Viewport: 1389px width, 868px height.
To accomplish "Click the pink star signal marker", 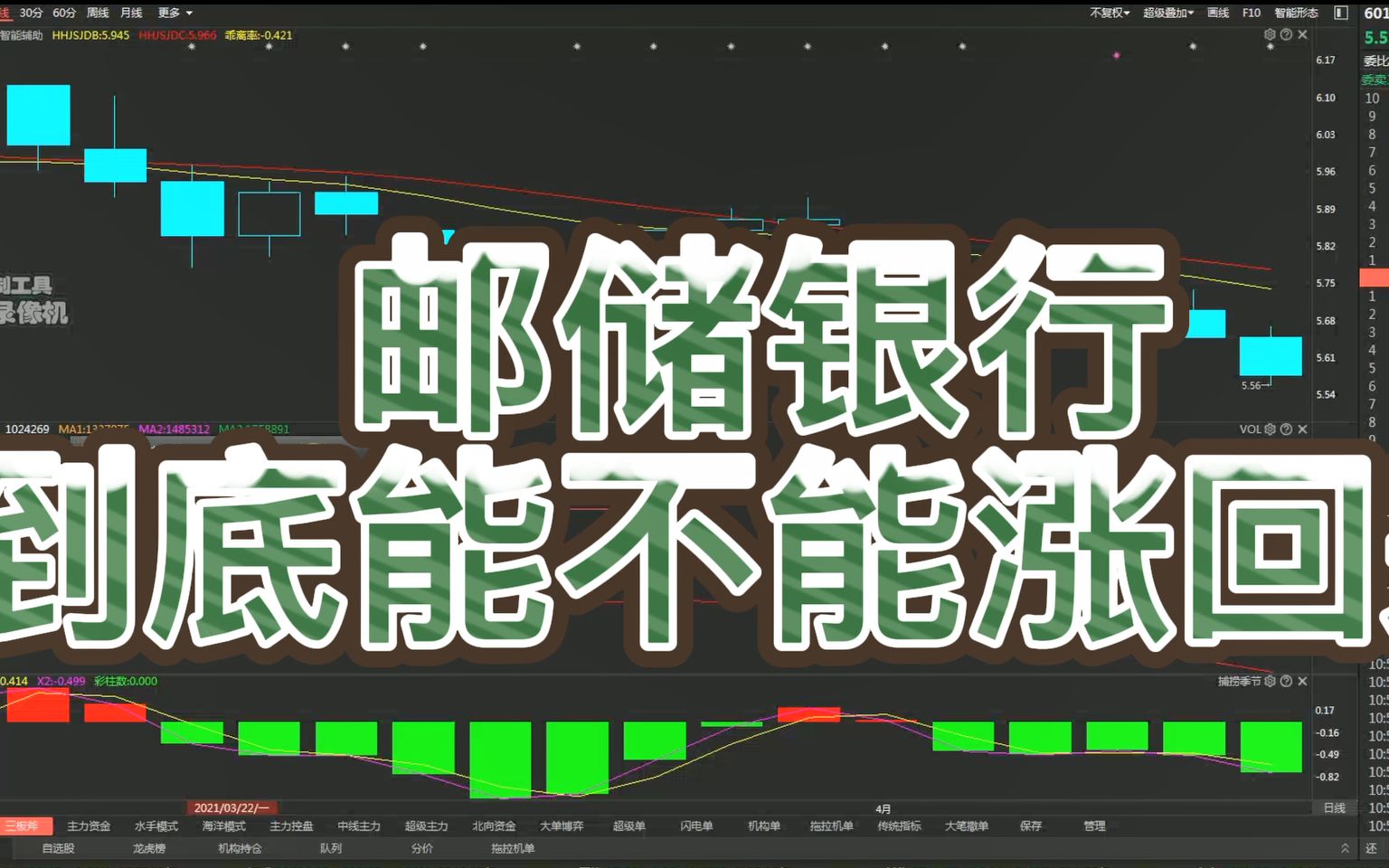I will (x=1117, y=55).
